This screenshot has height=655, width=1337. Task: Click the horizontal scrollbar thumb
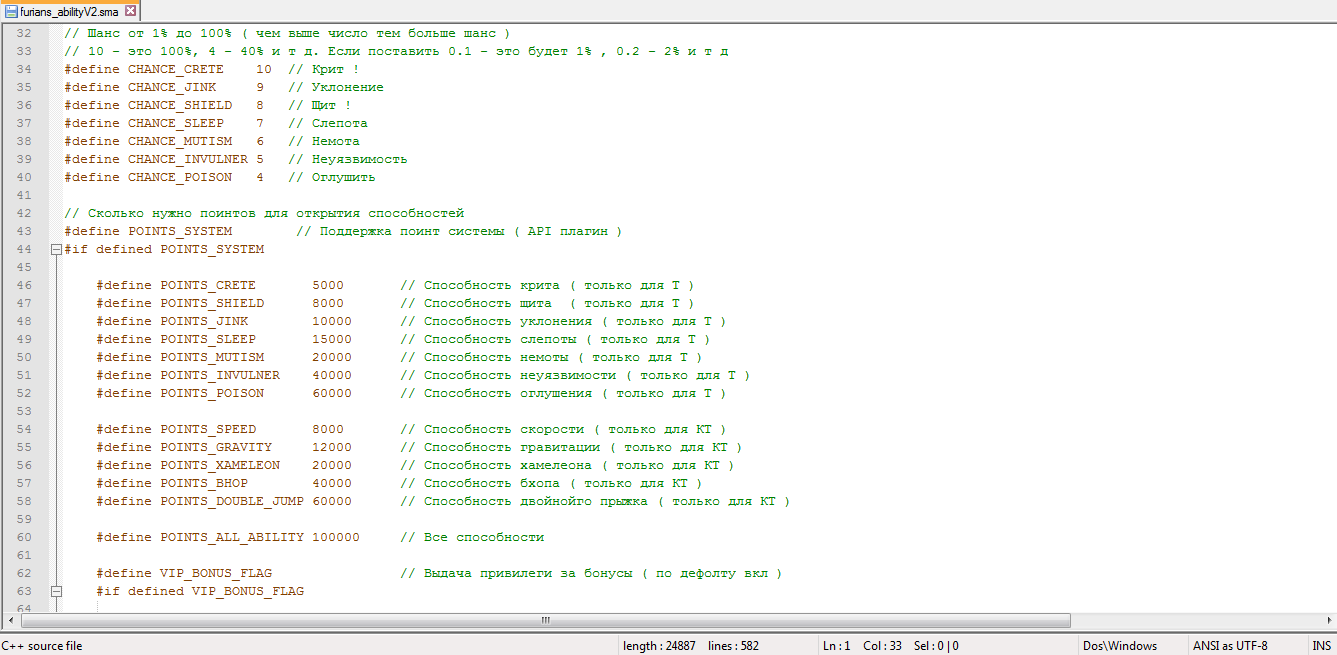[545, 620]
